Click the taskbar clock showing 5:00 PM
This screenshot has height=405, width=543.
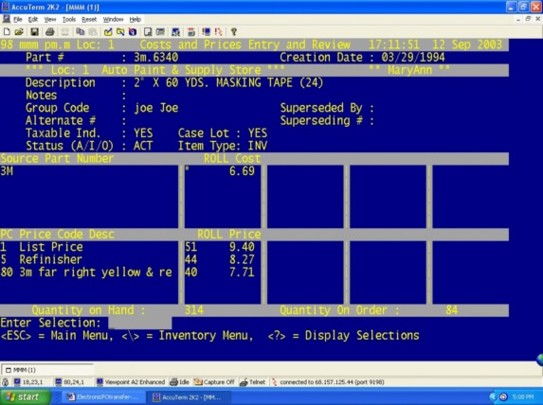(523, 397)
